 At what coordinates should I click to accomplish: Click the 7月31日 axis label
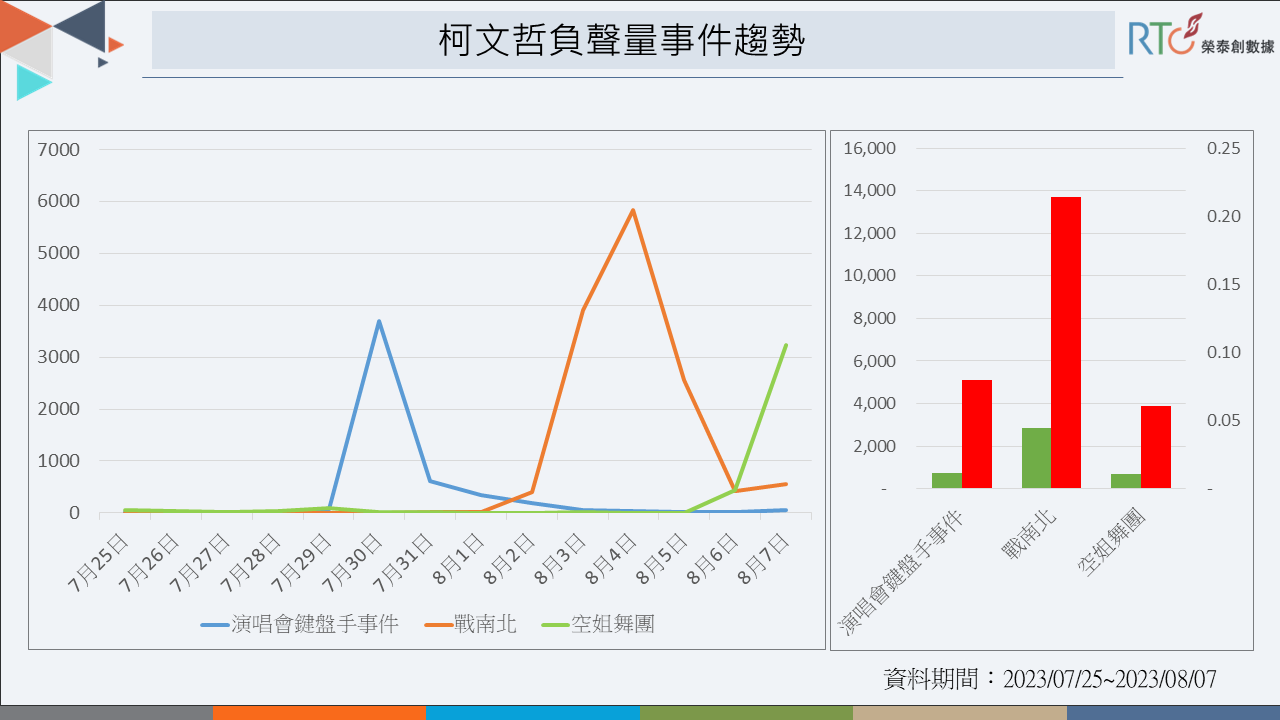pos(404,563)
